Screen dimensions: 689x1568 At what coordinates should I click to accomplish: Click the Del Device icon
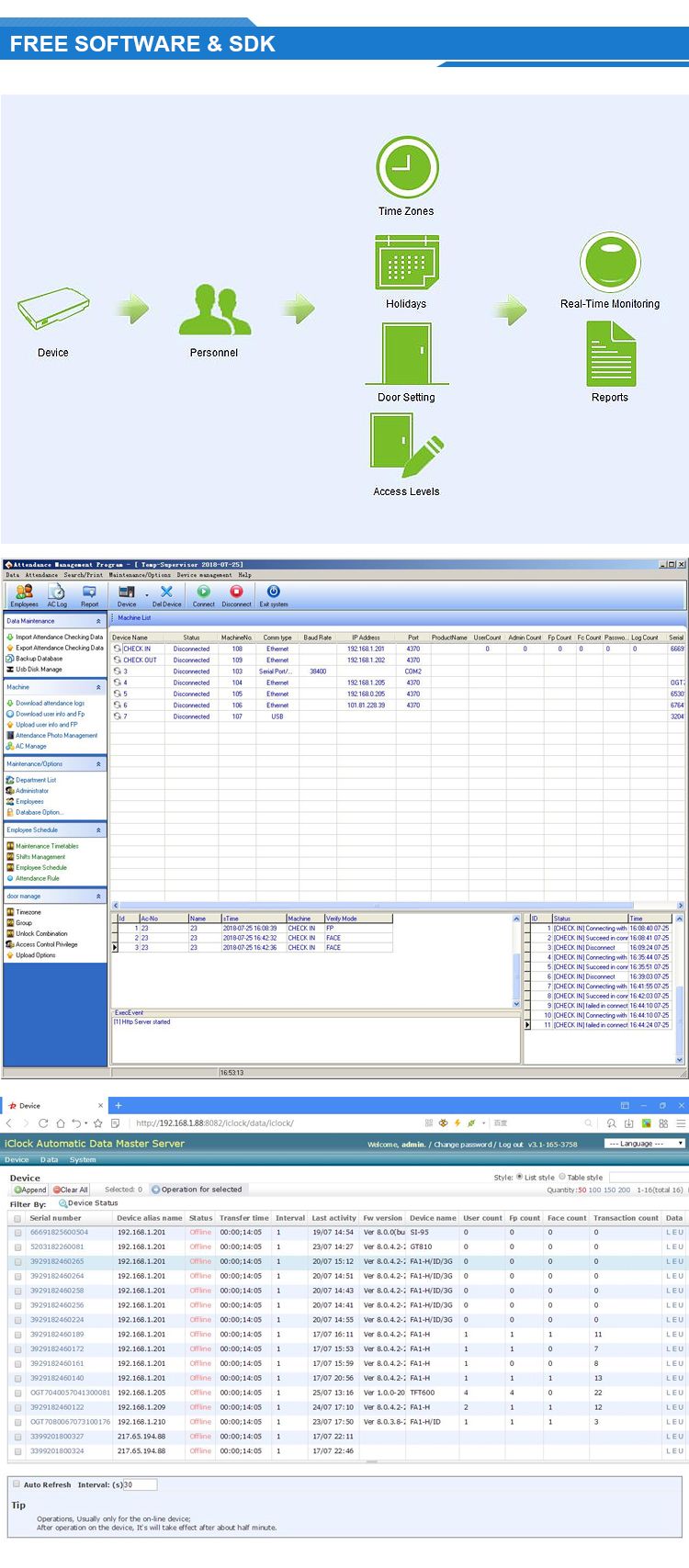tap(166, 595)
